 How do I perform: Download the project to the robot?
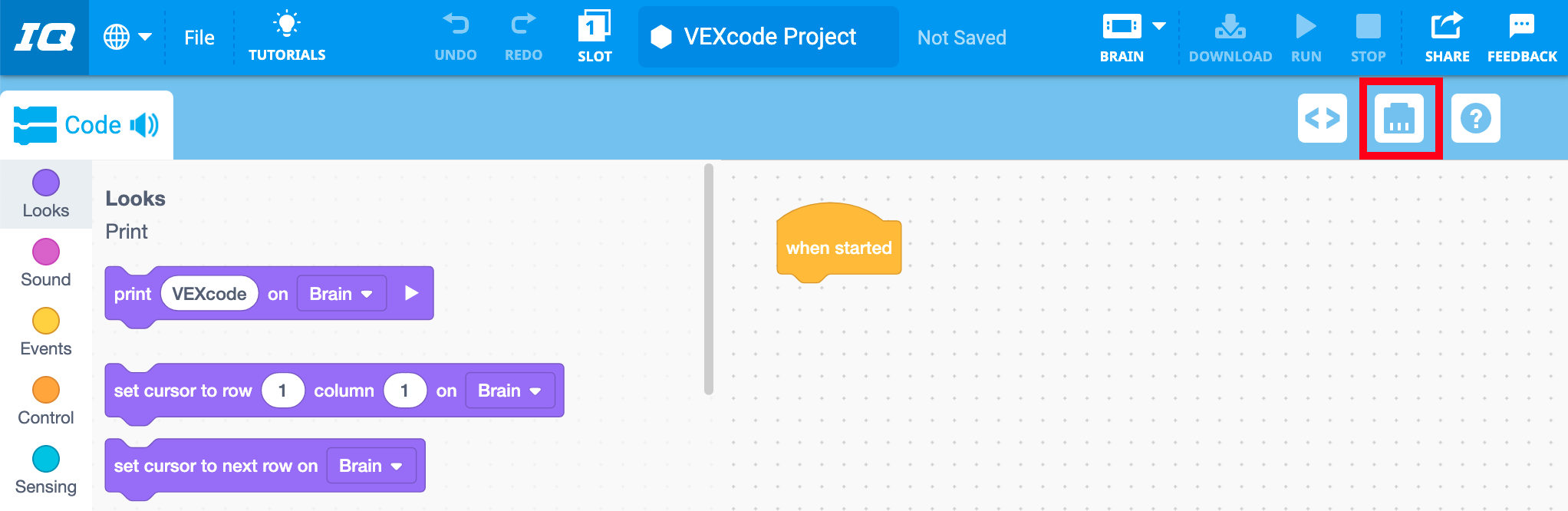1230,35
